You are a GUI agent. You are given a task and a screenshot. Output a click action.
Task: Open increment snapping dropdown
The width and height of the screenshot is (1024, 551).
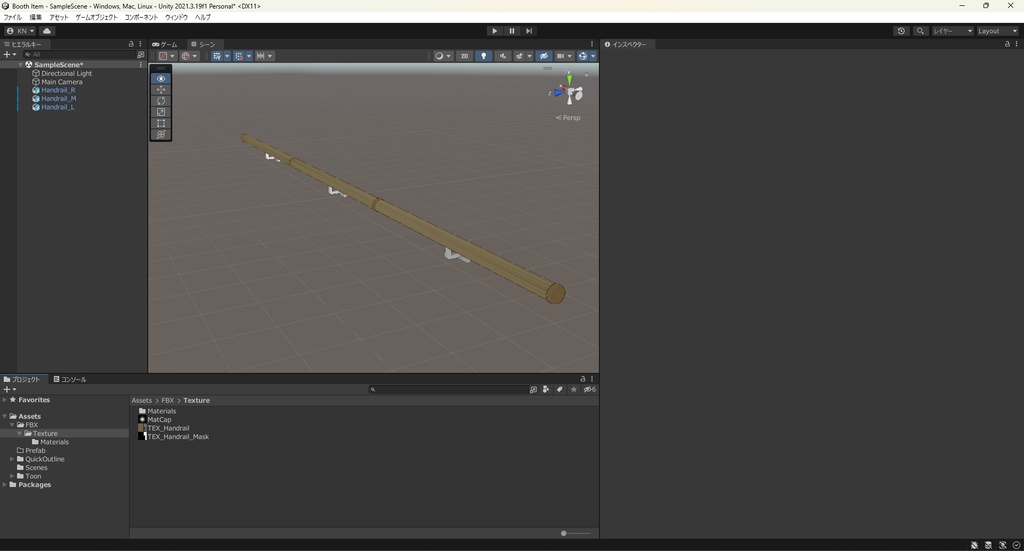[x=264, y=56]
